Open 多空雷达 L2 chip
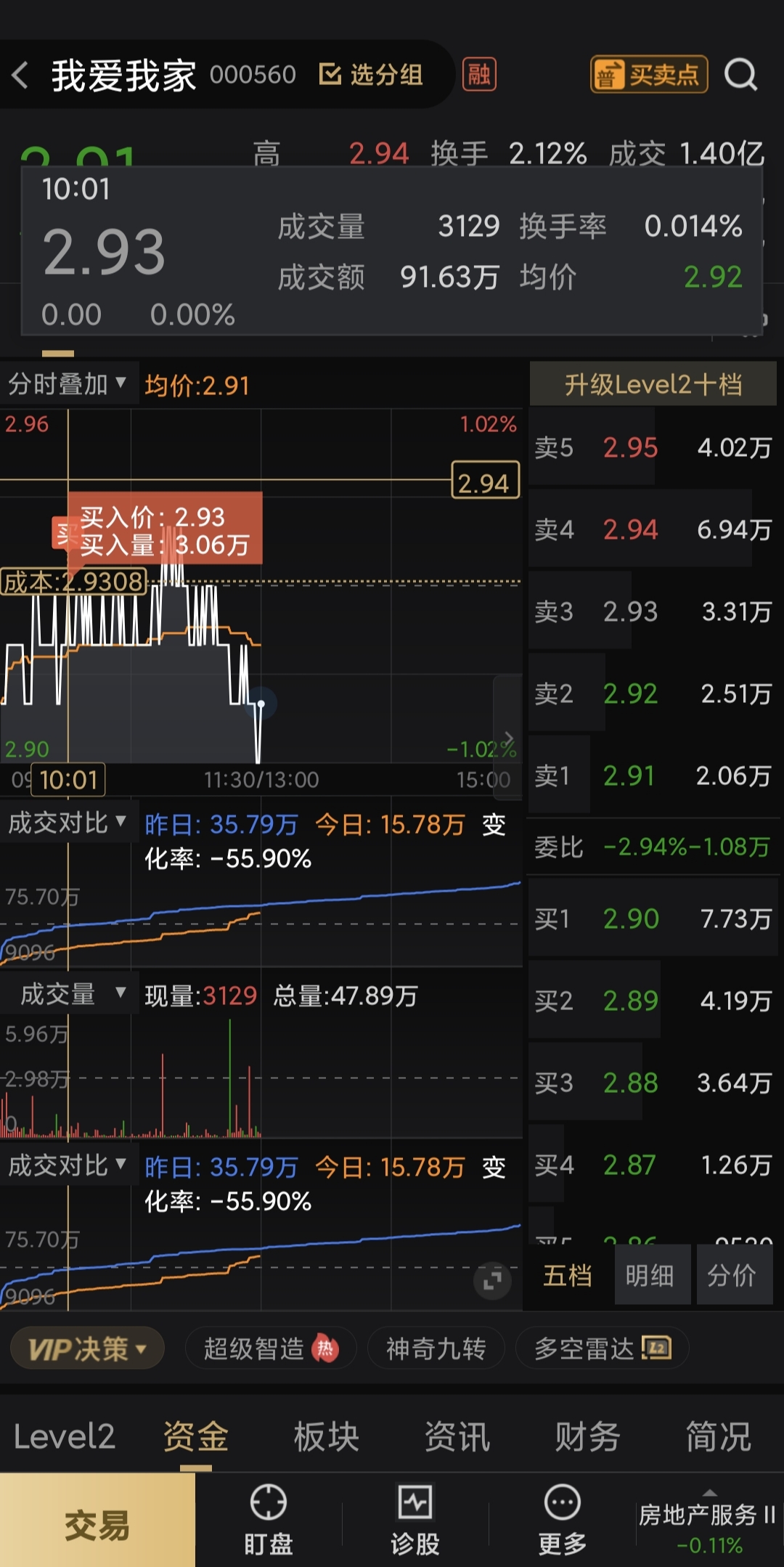 tap(602, 1349)
